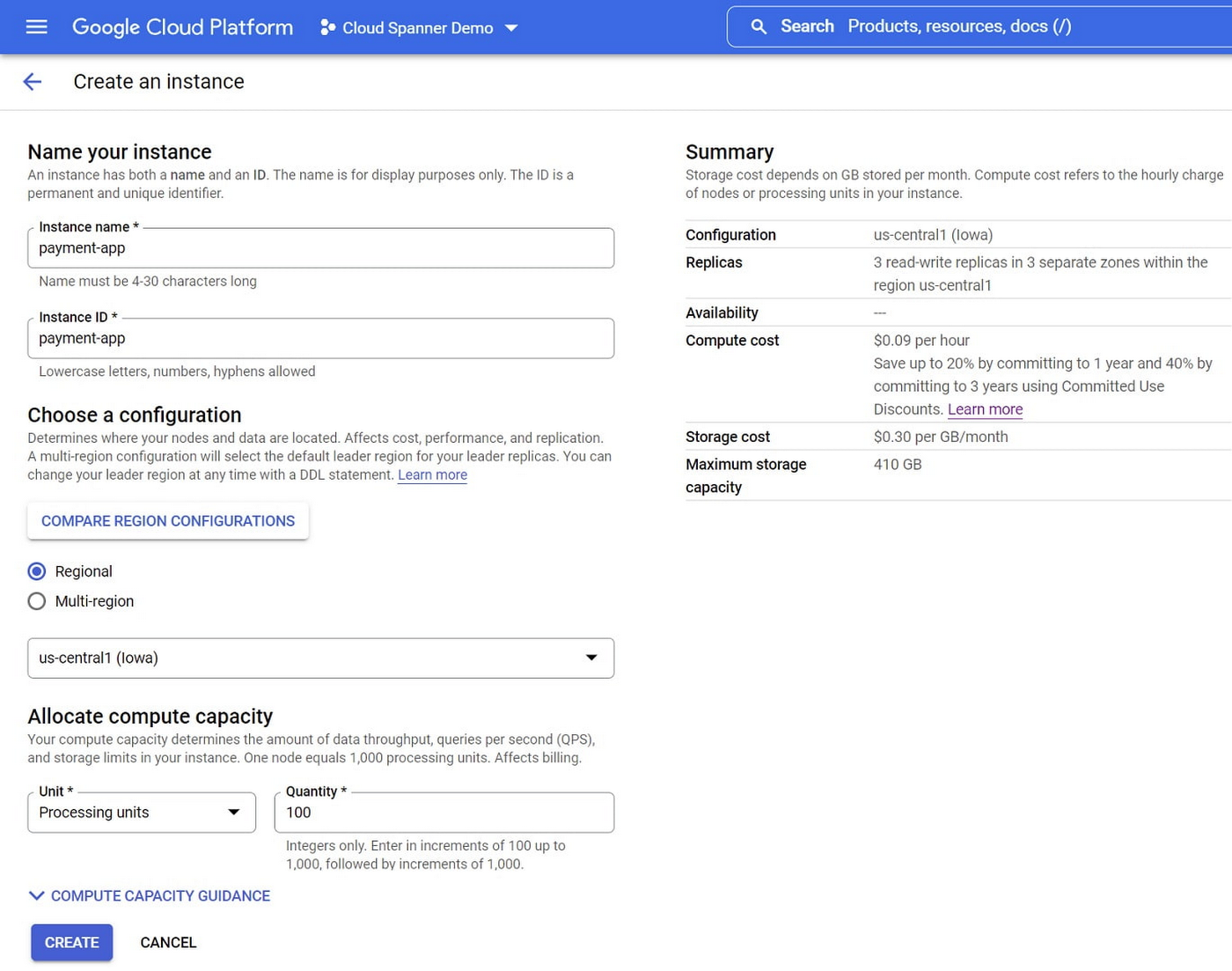Open the Unit Processing units dropdown

142,813
